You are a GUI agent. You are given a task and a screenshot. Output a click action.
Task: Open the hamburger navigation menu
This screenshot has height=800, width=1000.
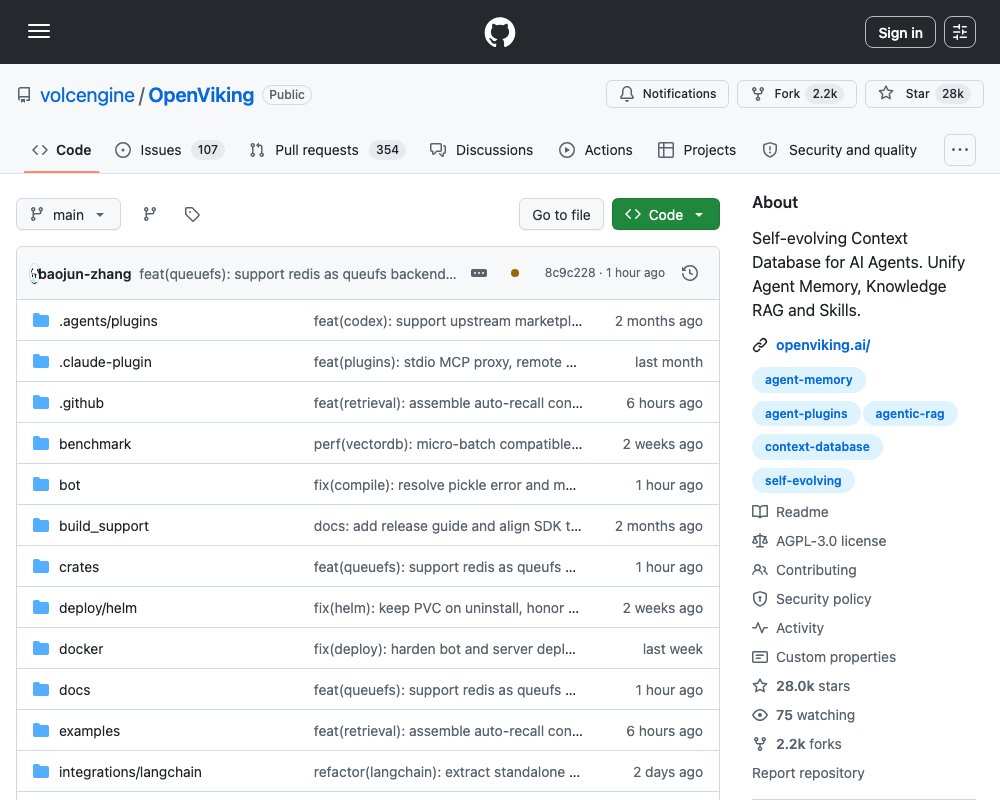(x=39, y=31)
